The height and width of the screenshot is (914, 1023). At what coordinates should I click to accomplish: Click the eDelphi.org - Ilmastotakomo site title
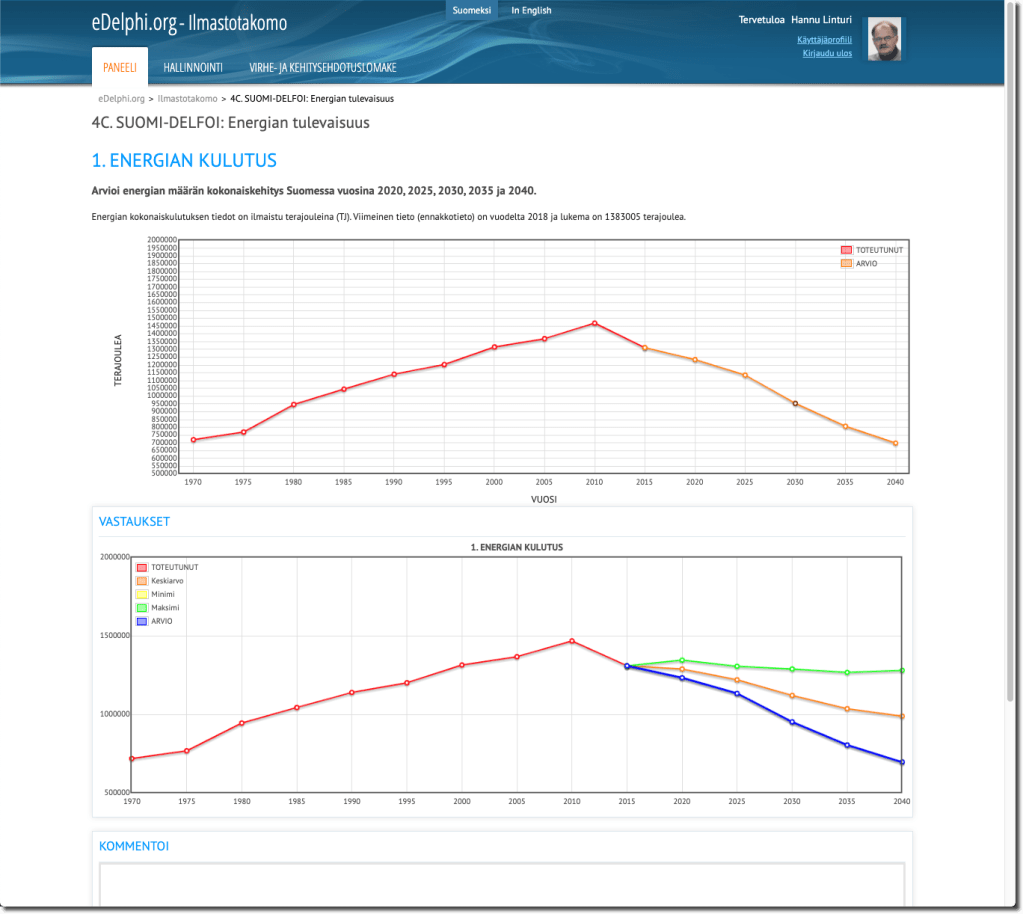[189, 23]
